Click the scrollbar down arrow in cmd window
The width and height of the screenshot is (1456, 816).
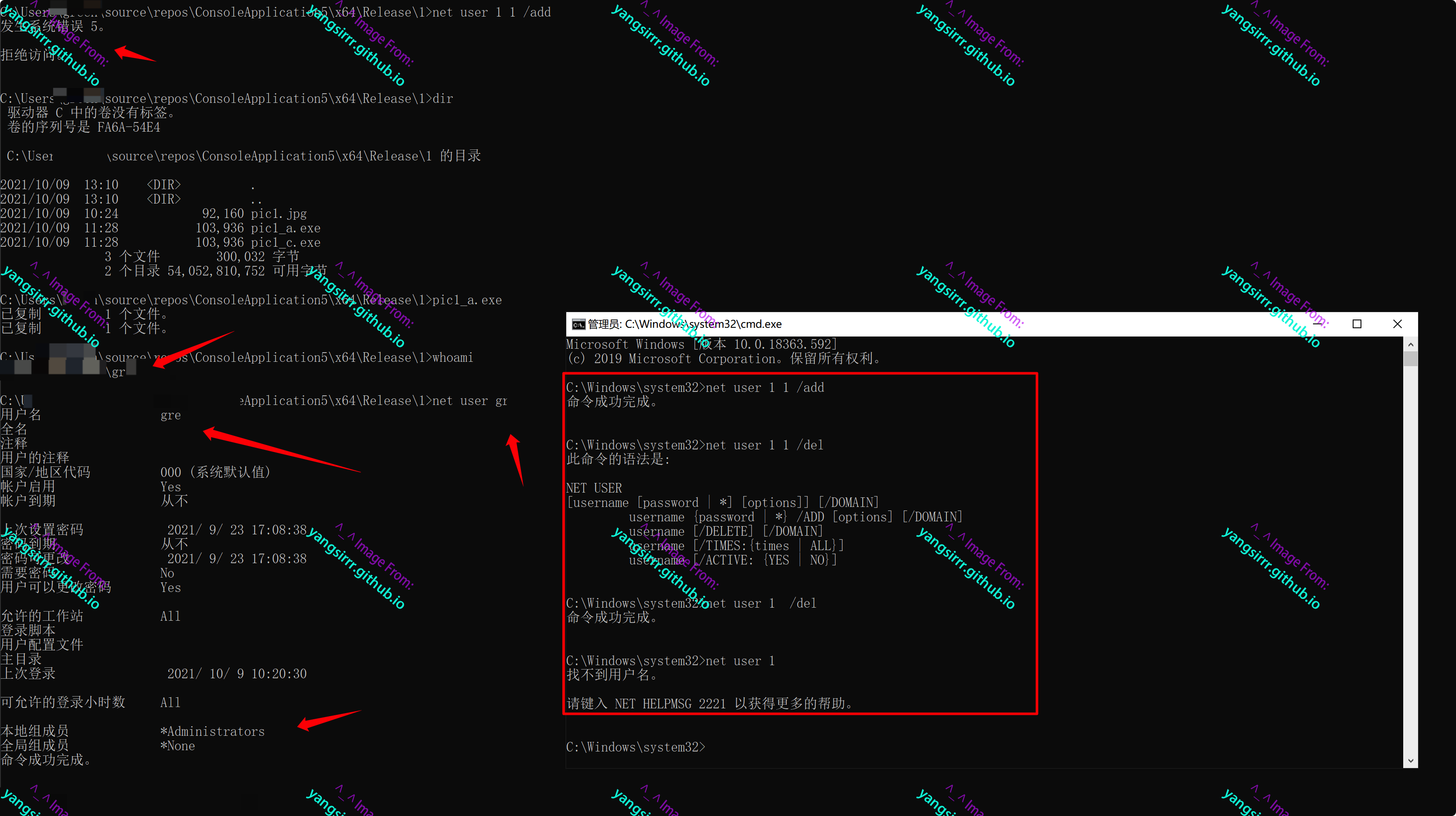click(x=1410, y=761)
